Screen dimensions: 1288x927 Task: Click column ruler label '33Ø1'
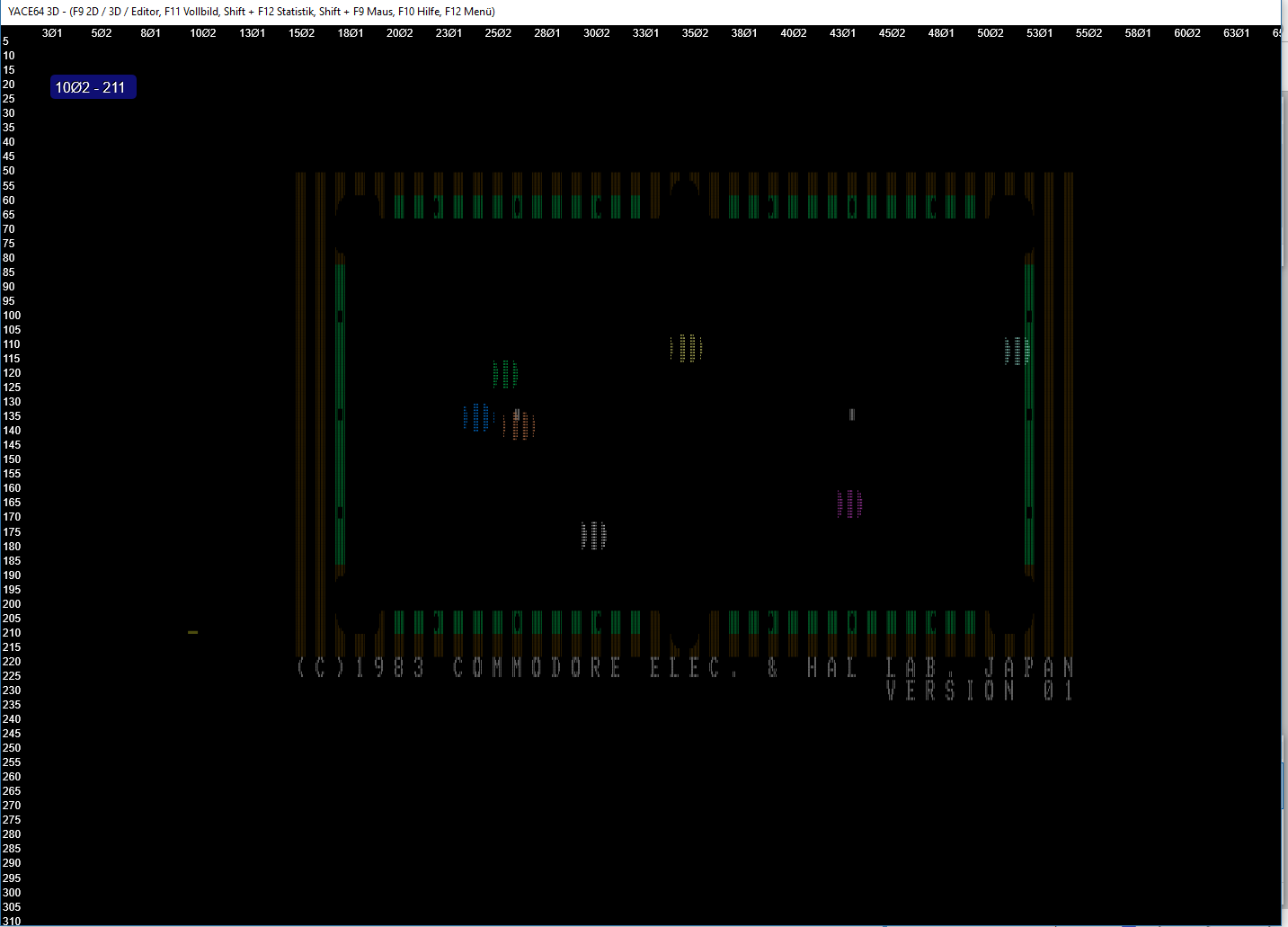click(645, 33)
